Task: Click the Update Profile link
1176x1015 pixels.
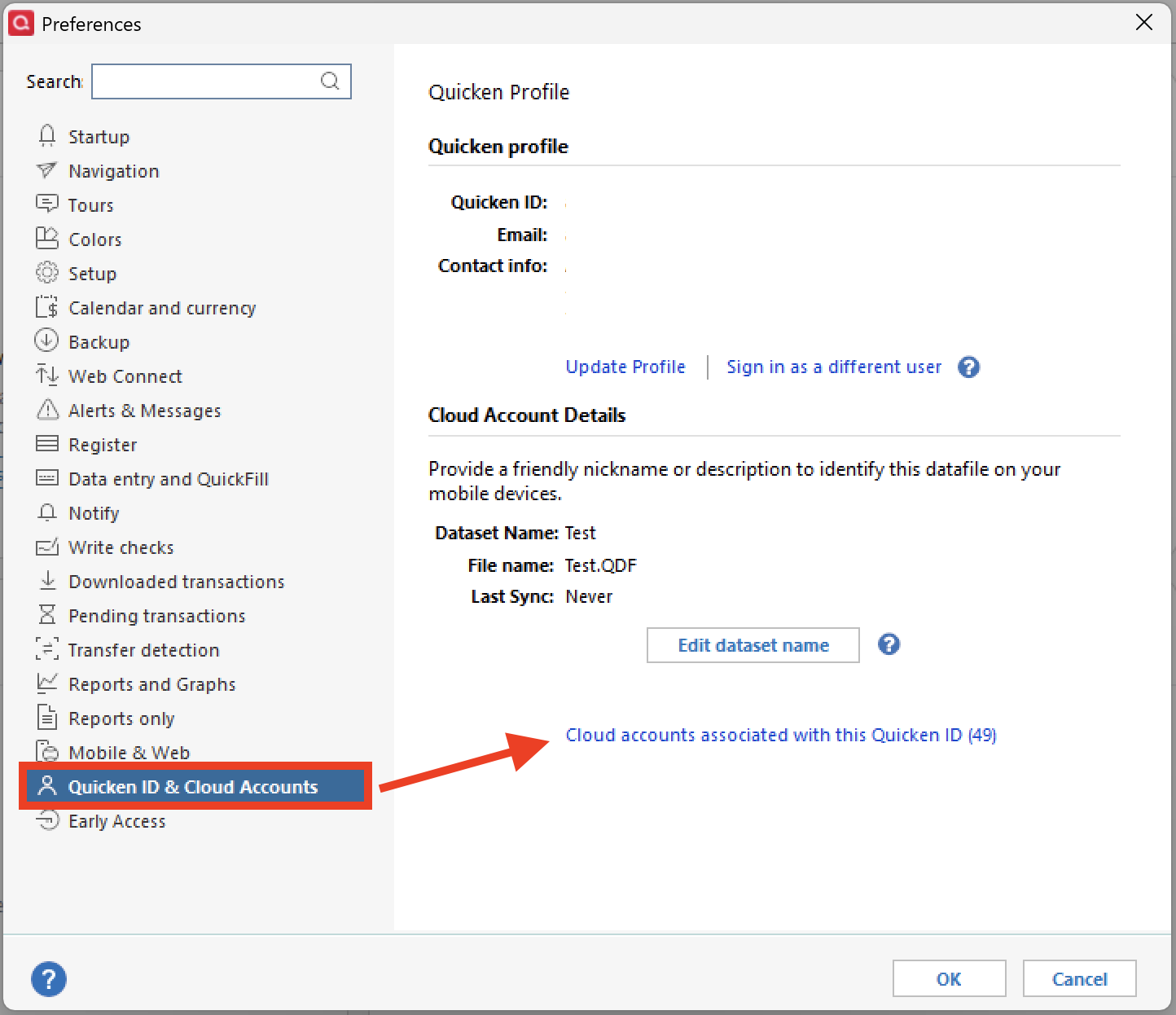Action: point(625,367)
